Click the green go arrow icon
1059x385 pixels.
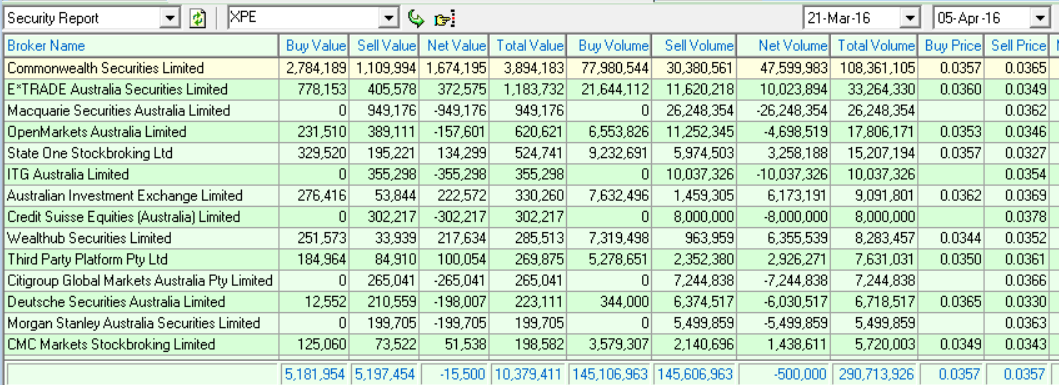(x=416, y=18)
